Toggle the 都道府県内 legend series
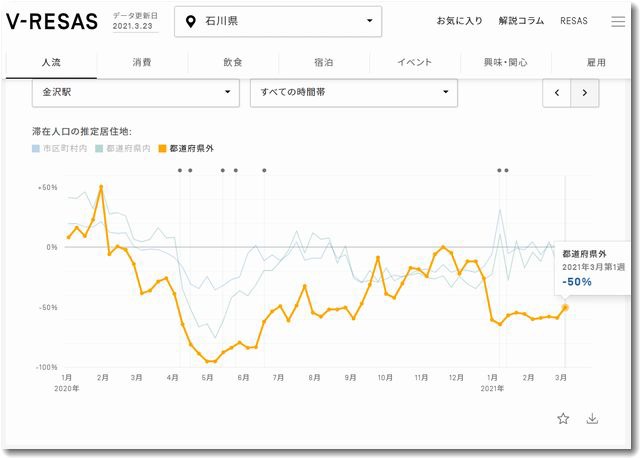 (121, 148)
